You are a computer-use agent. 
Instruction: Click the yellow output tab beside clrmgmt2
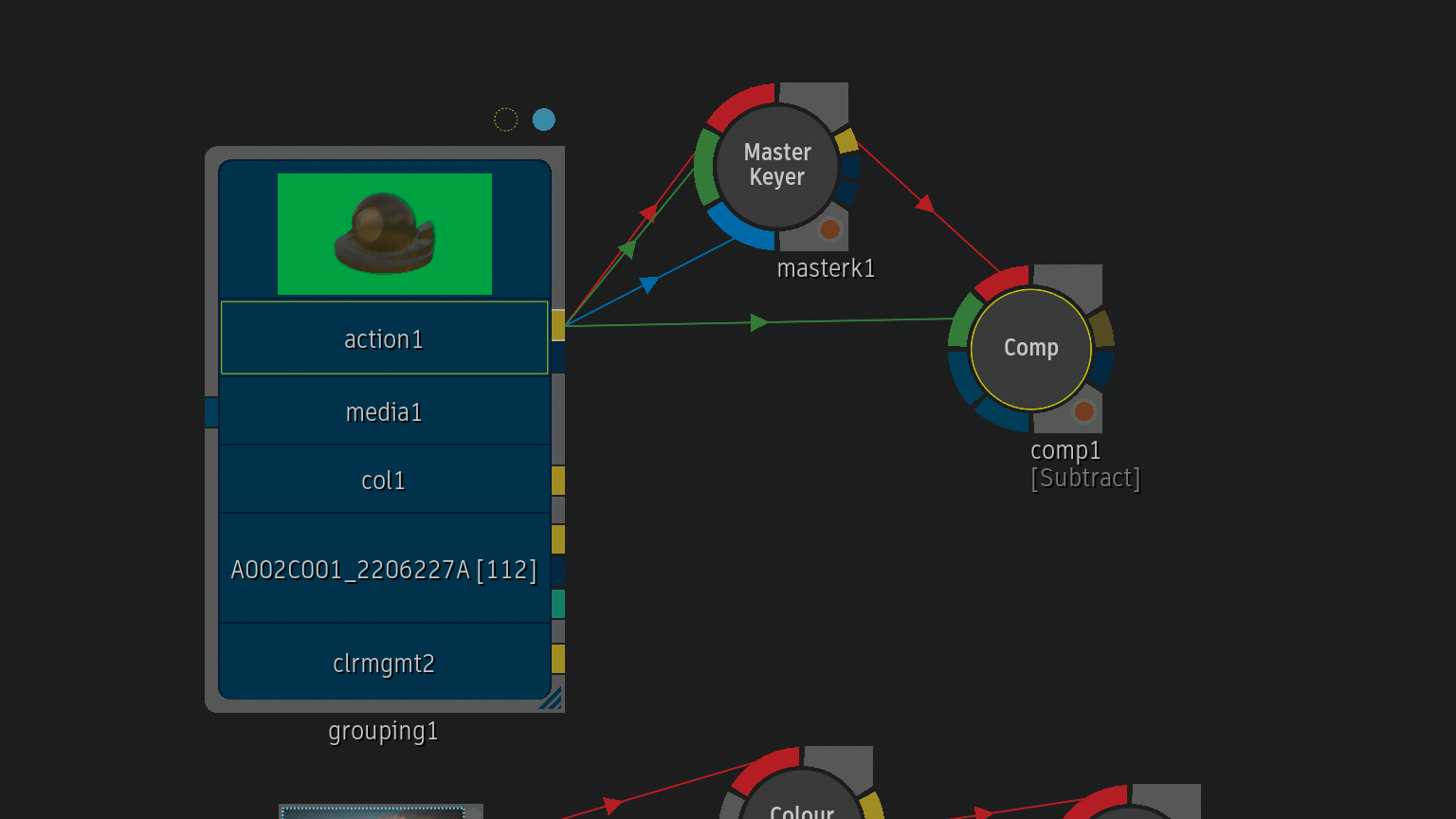pyautogui.click(x=558, y=659)
